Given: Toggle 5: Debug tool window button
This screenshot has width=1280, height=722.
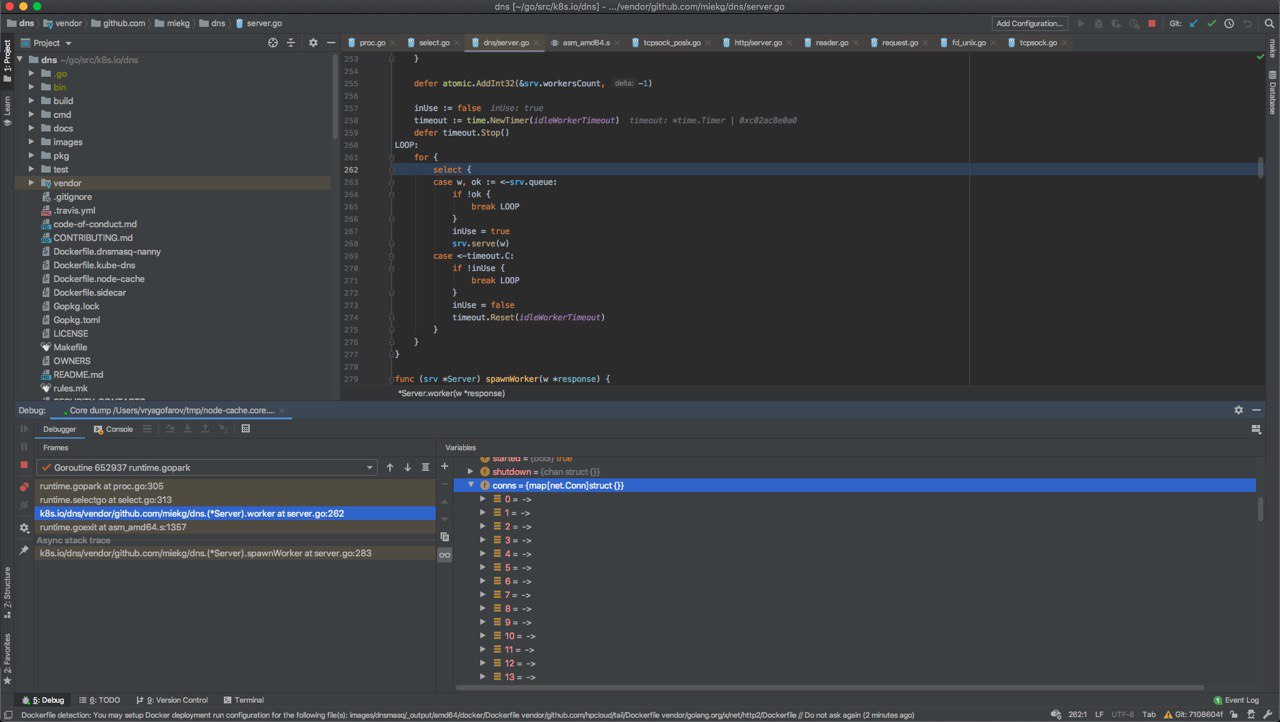Looking at the screenshot, I should (x=43, y=700).
